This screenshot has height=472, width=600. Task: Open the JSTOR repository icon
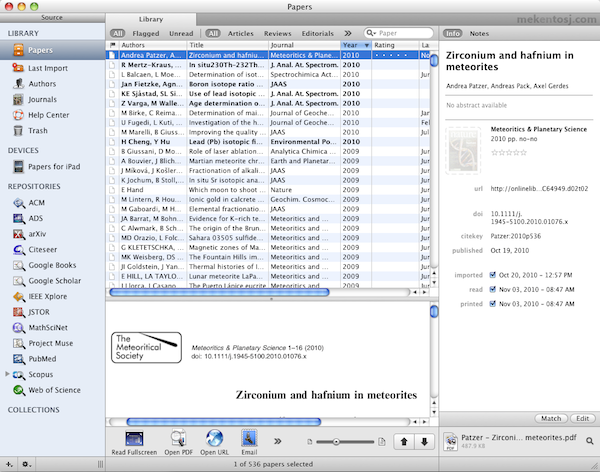click(19, 312)
